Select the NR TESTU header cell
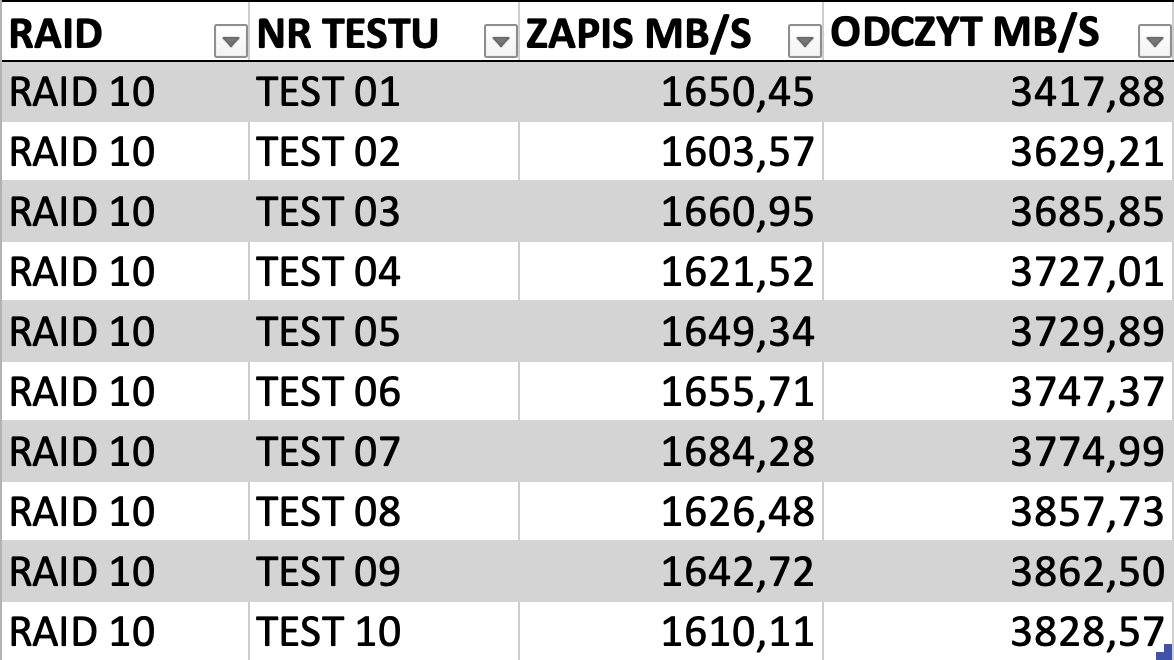The height and width of the screenshot is (660, 1174). click(384, 33)
